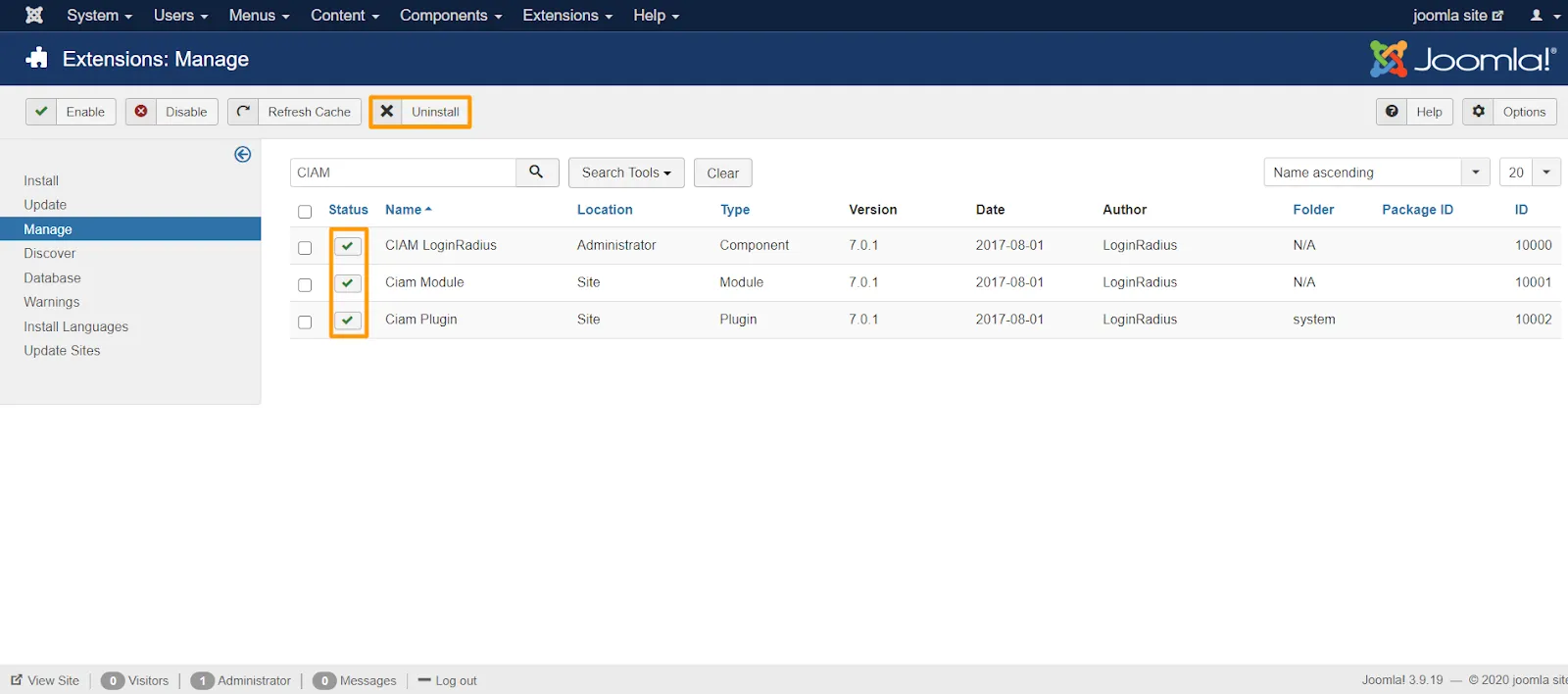Click the Options gear icon

1479,112
